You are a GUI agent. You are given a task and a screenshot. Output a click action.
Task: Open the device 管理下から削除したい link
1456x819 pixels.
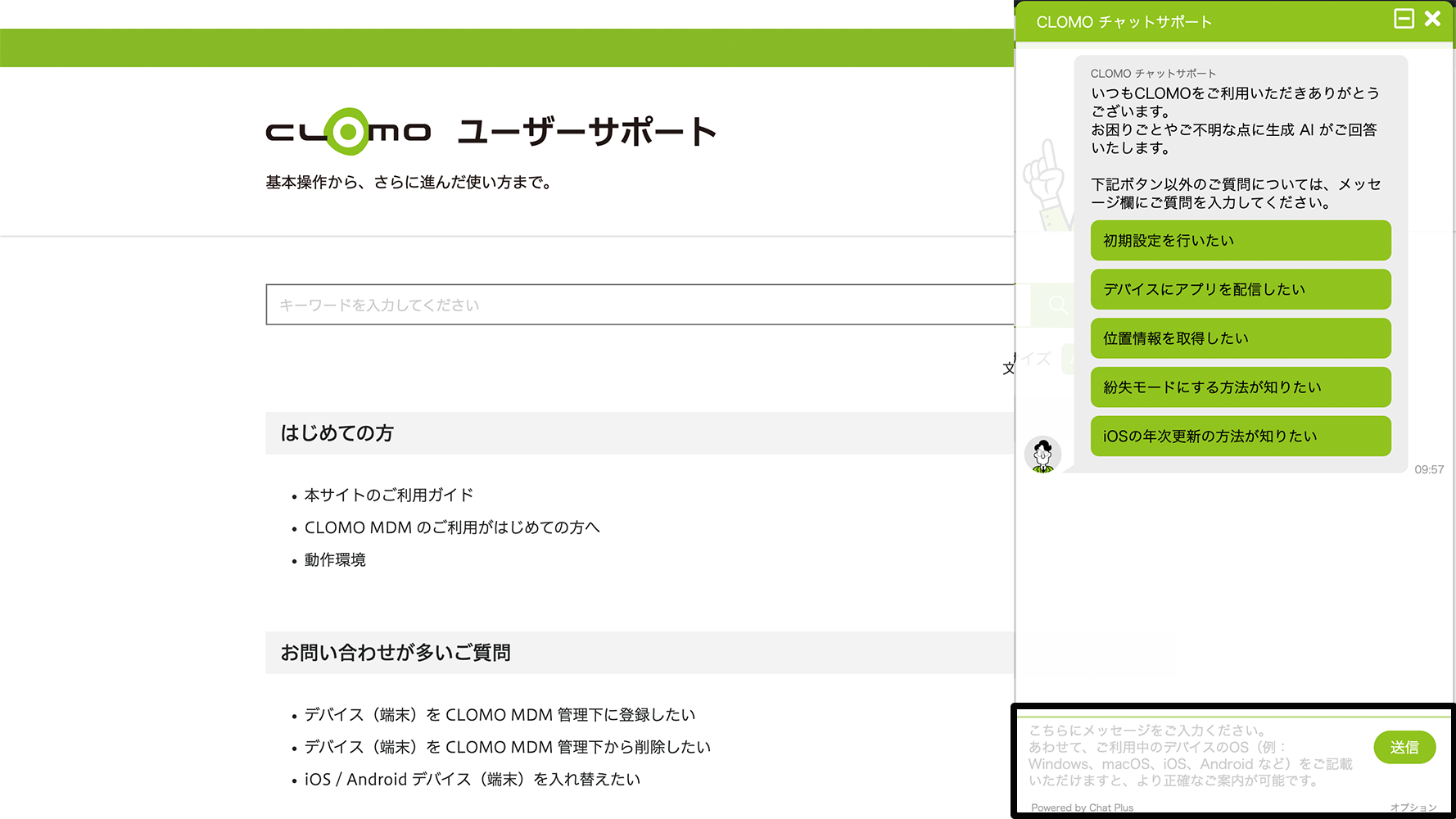click(x=508, y=747)
